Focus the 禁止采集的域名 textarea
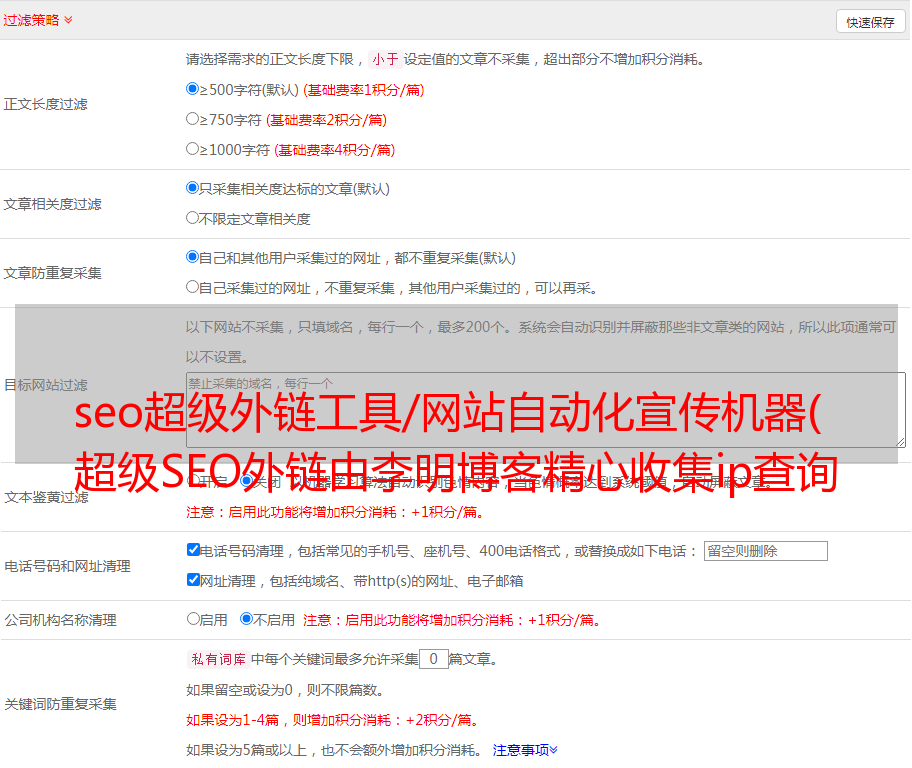The image size is (912, 768). (x=546, y=410)
